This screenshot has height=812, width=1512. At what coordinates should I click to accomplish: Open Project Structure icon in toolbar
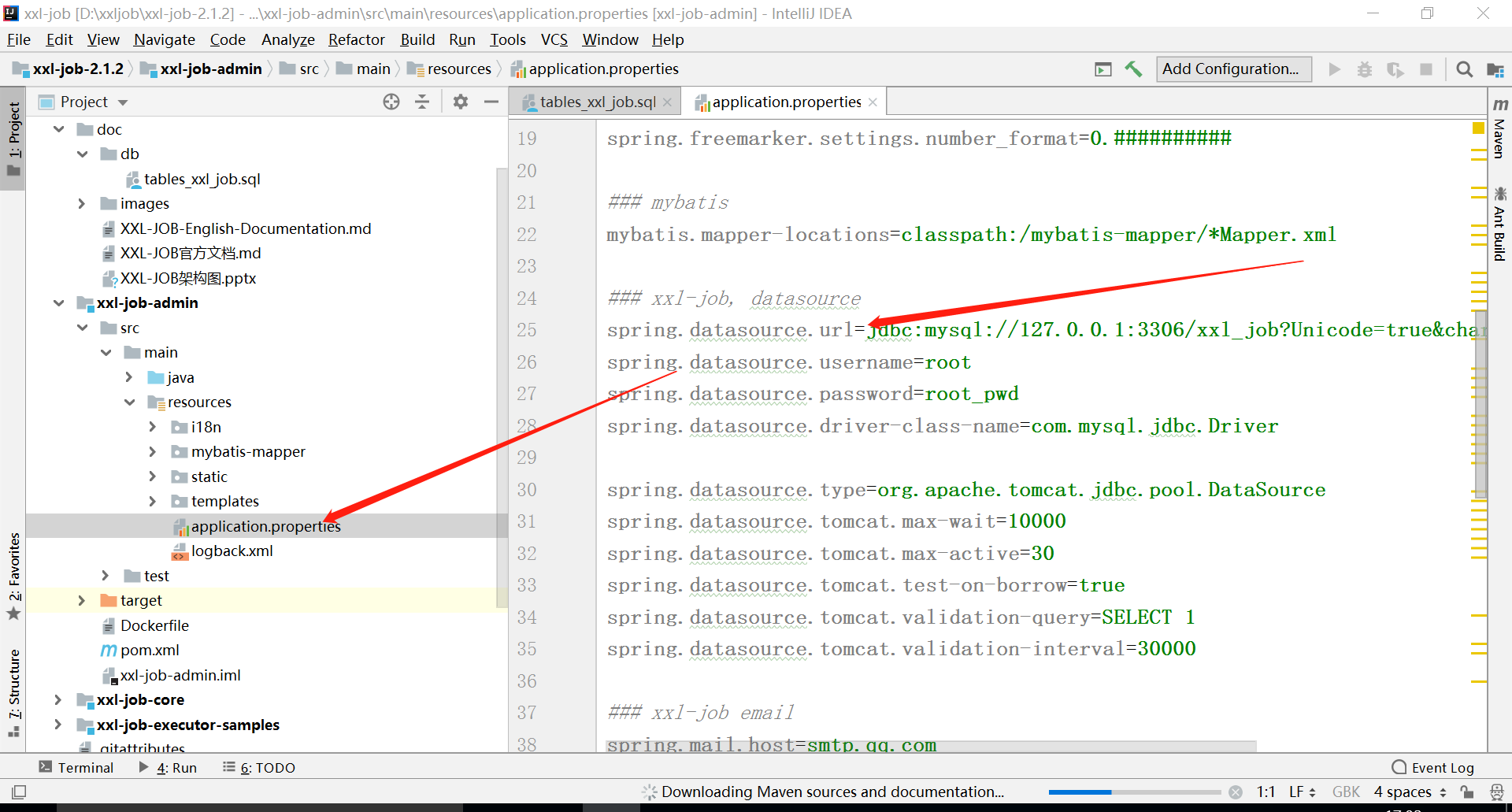point(1495,69)
